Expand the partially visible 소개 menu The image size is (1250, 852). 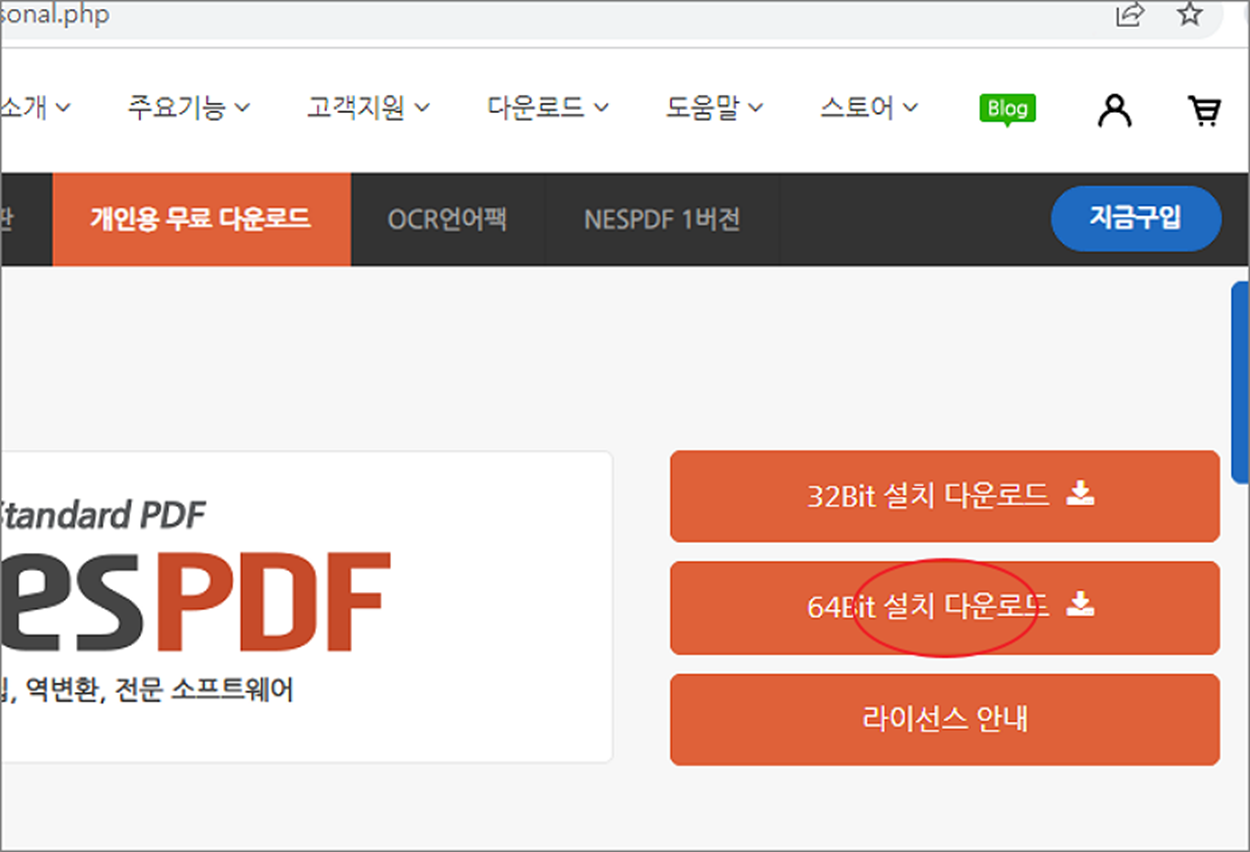point(36,107)
